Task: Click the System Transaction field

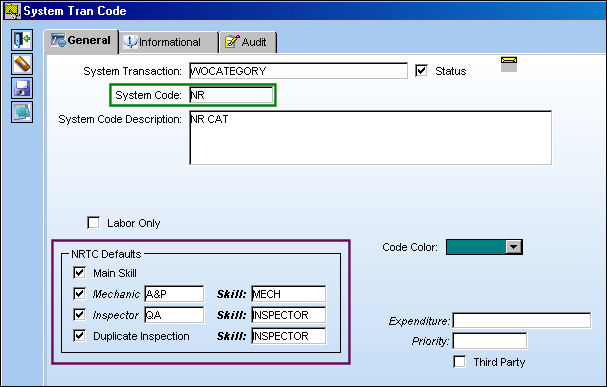Action: tap(298, 71)
